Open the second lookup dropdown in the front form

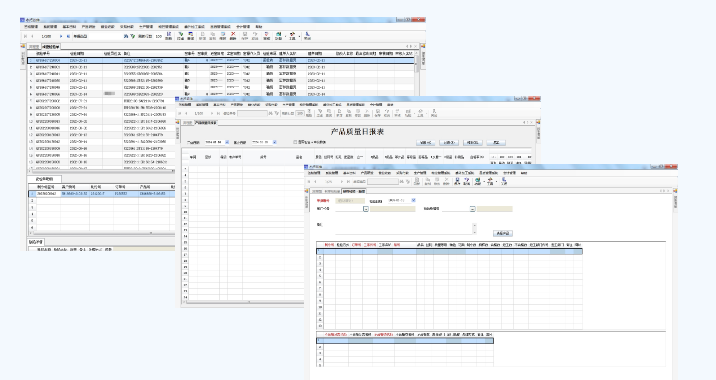[473, 209]
